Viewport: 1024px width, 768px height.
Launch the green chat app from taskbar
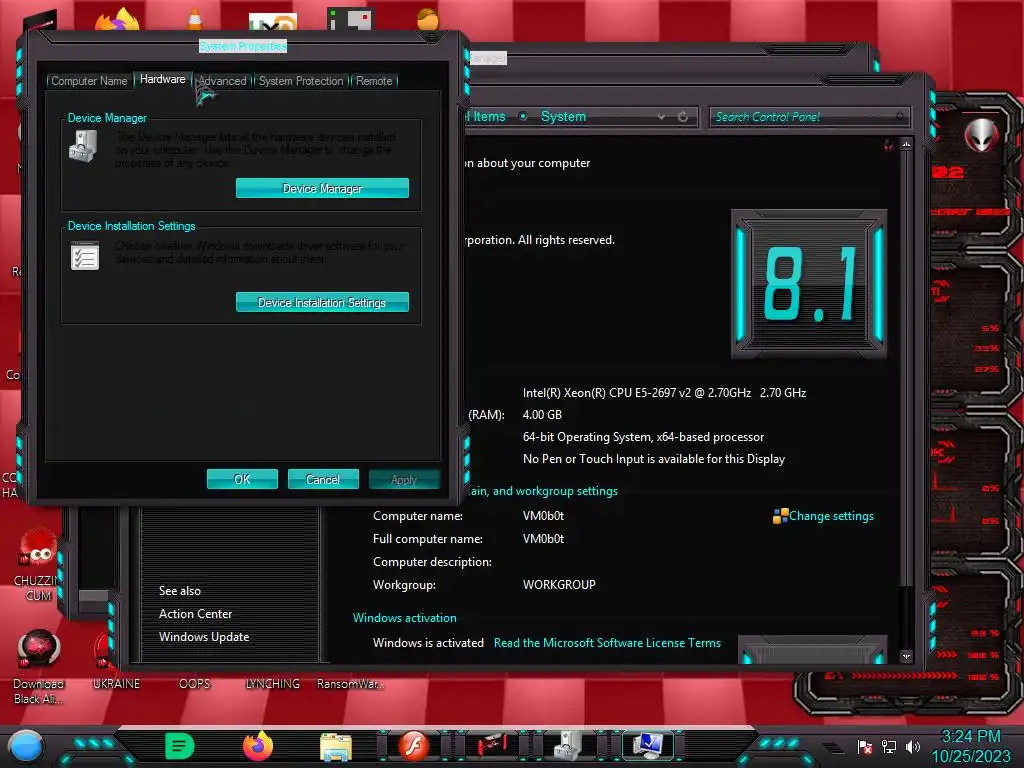click(180, 746)
